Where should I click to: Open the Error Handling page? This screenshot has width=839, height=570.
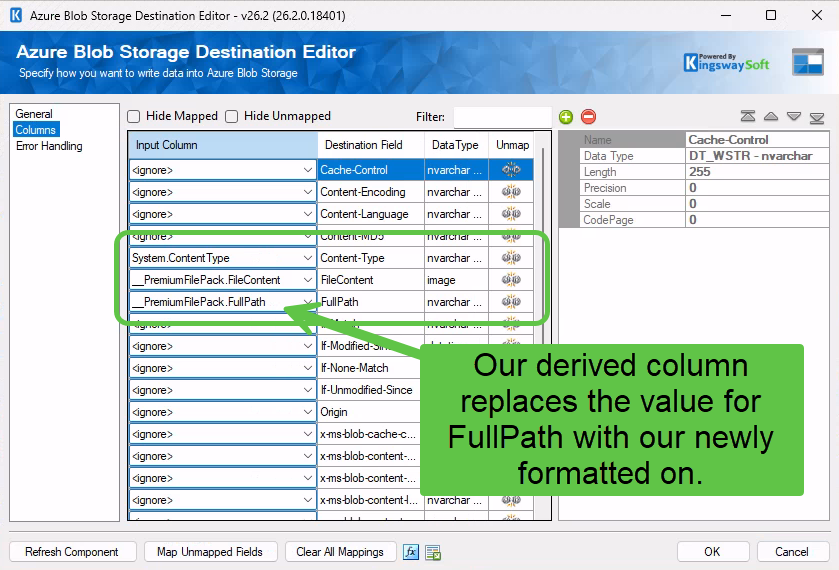tap(49, 146)
